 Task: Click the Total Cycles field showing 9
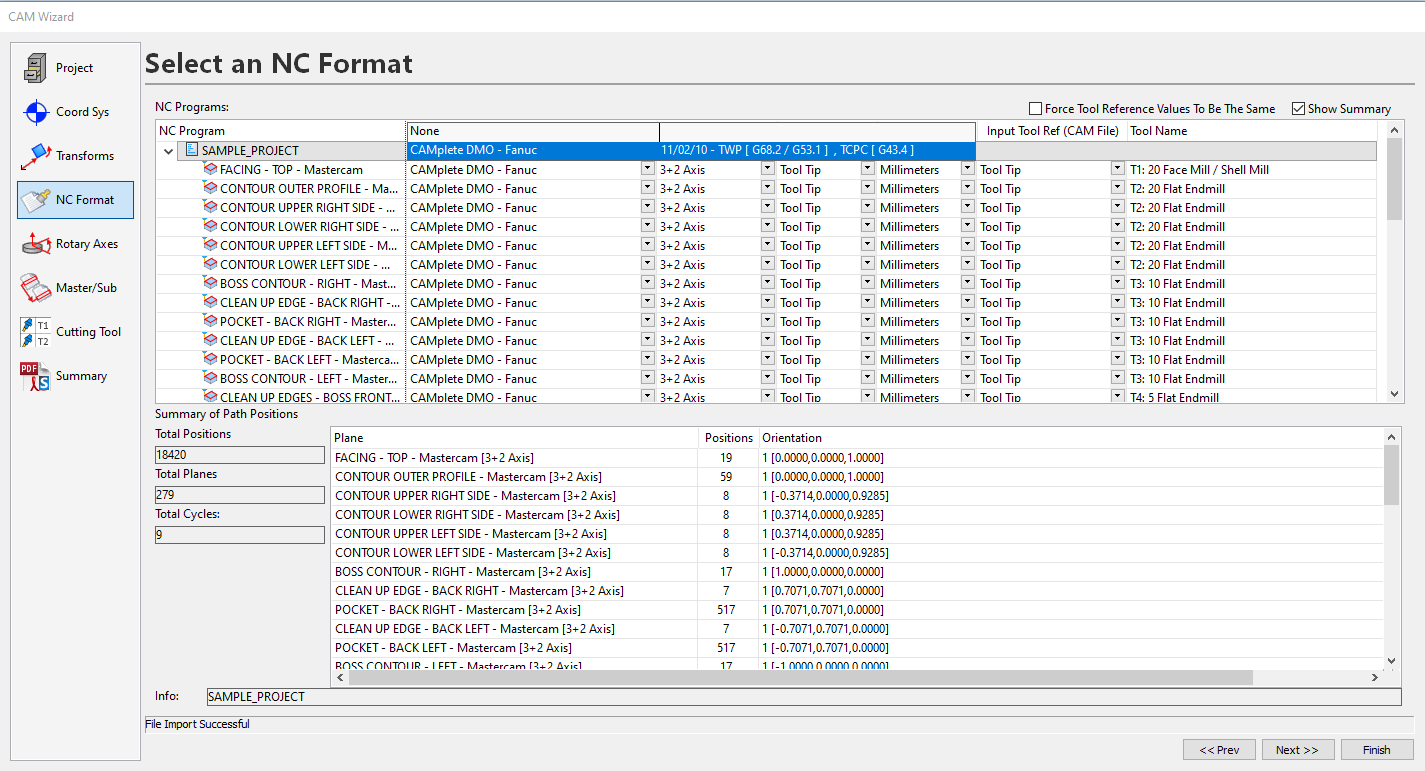tap(240, 535)
